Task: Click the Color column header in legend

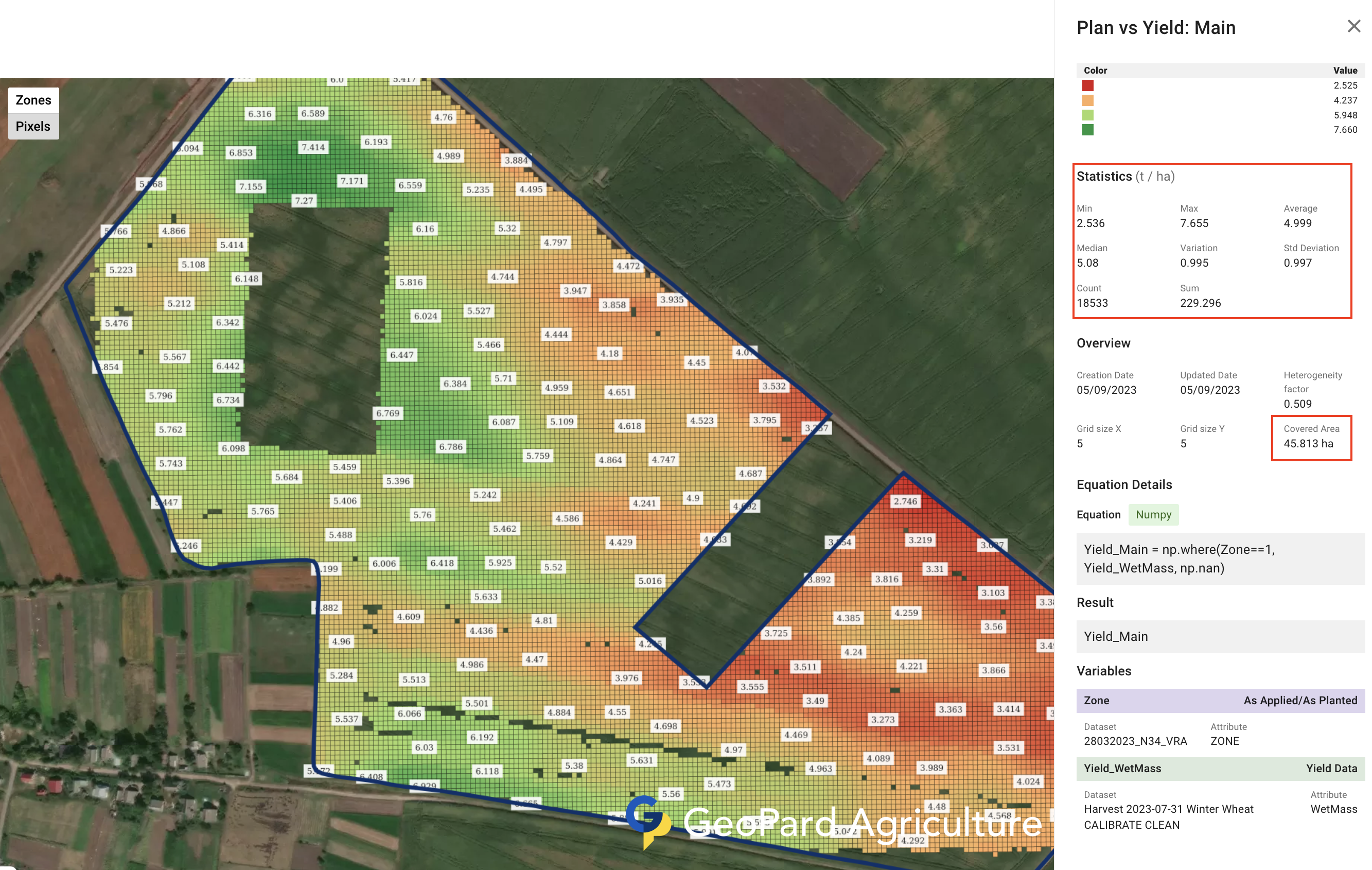Action: (1095, 70)
